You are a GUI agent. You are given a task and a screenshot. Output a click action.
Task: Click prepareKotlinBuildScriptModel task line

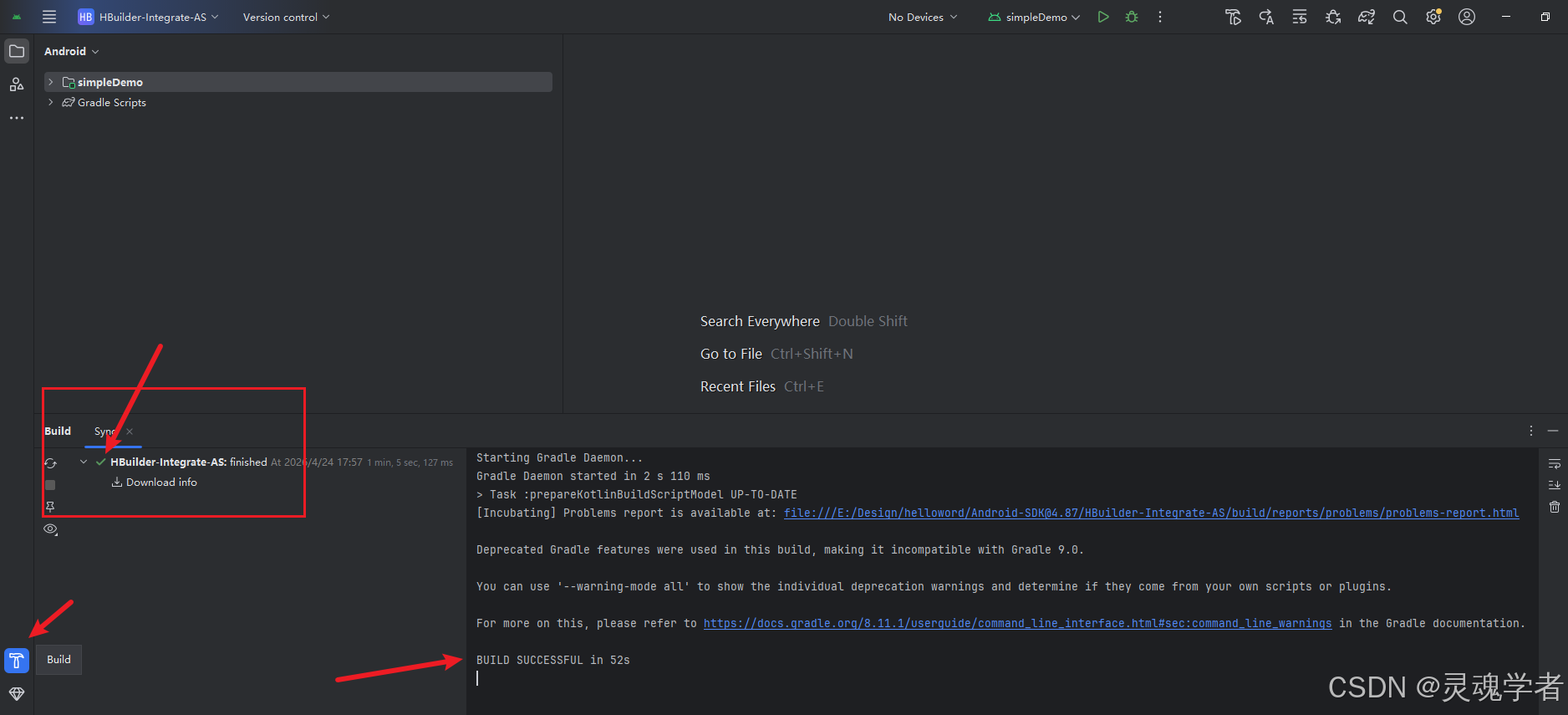(x=637, y=494)
